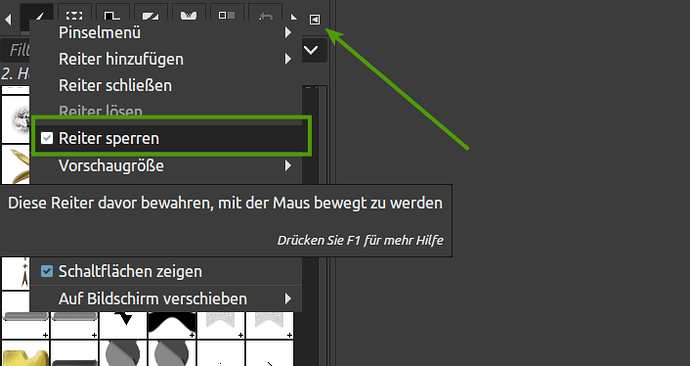Open the dashed selection rectangle tab

pyautogui.click(x=74, y=16)
